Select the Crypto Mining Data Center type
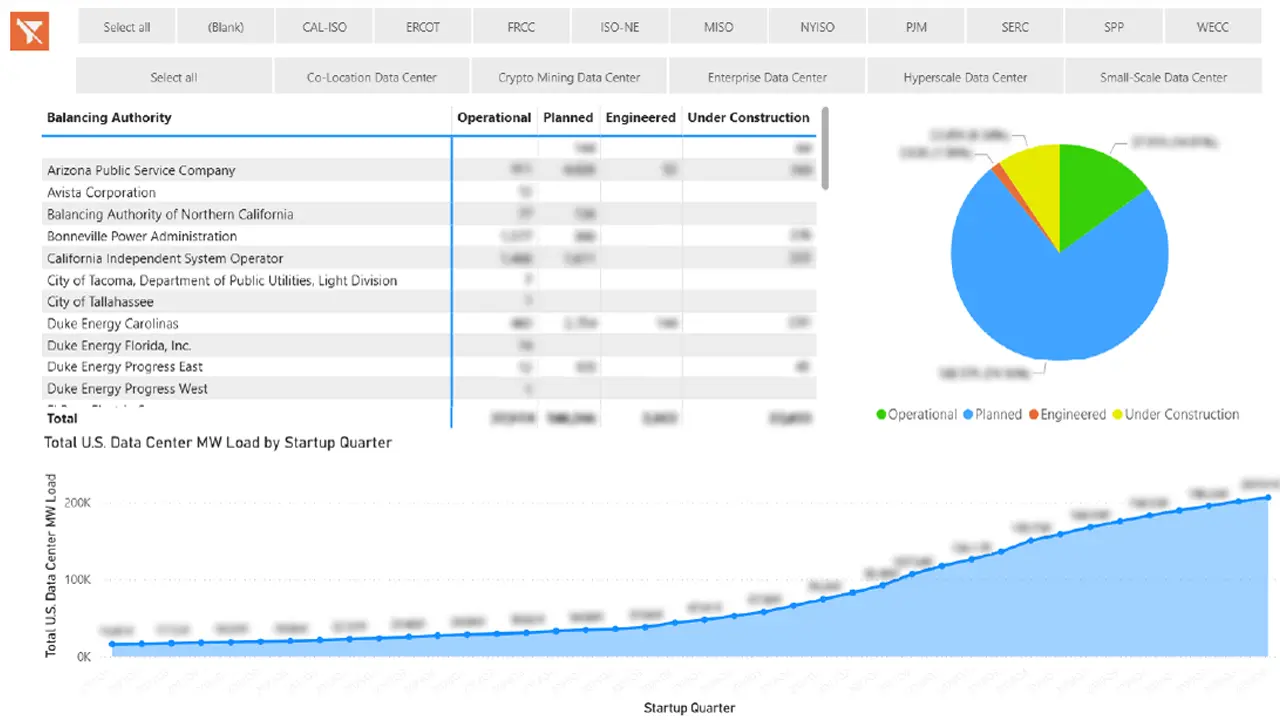Image resolution: width=1280 pixels, height=720 pixels. [x=569, y=77]
